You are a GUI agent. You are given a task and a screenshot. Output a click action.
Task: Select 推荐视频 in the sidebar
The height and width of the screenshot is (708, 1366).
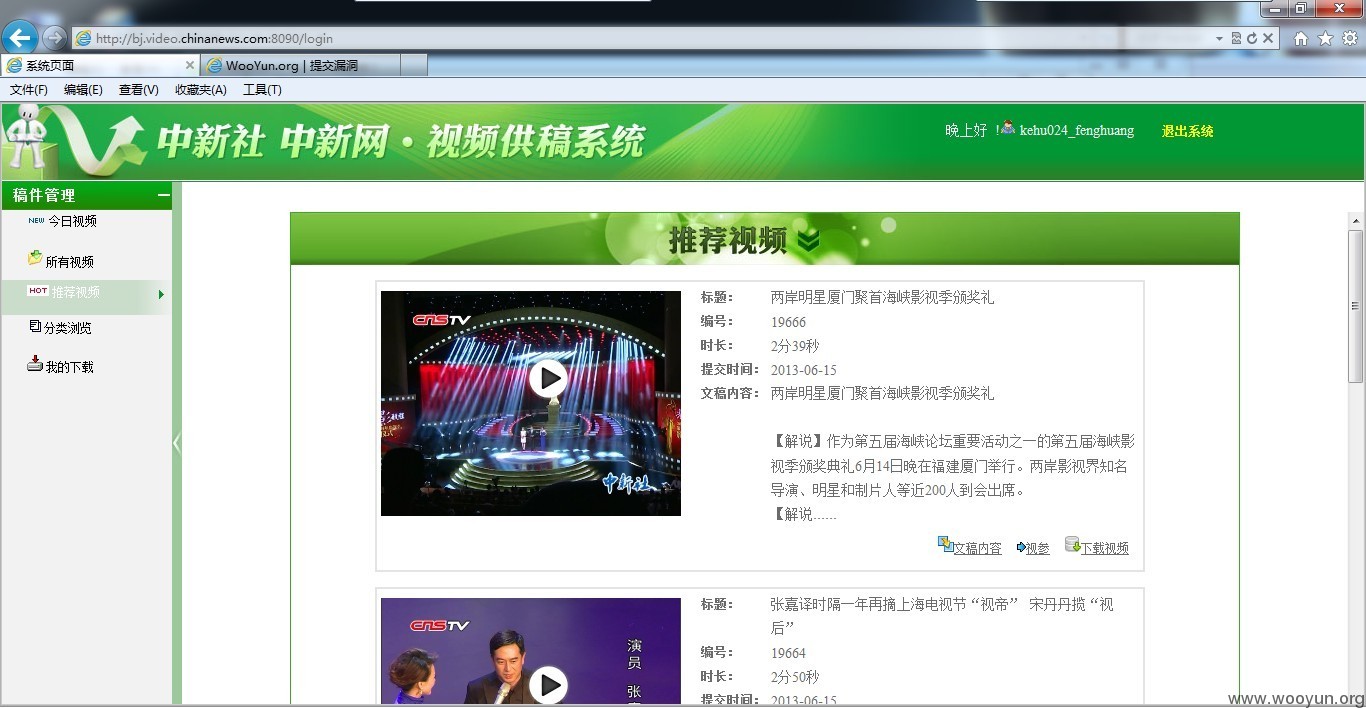(75, 292)
